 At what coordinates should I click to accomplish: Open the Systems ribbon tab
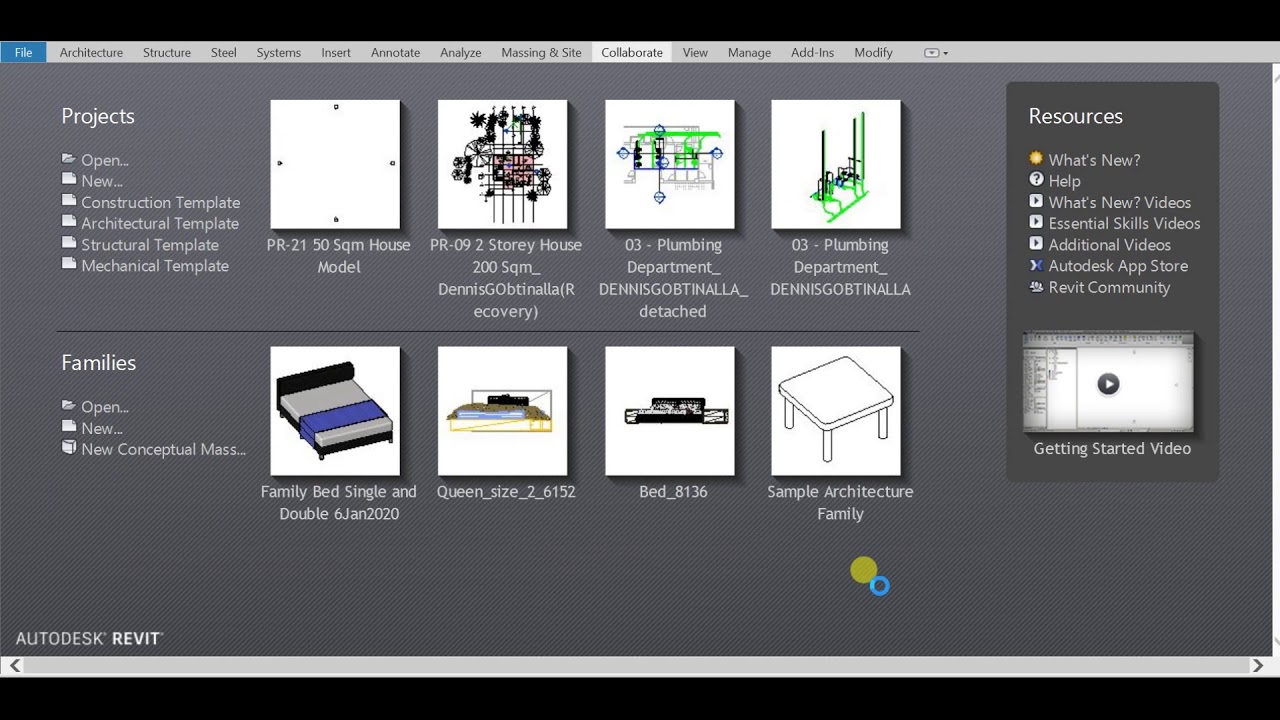[278, 52]
